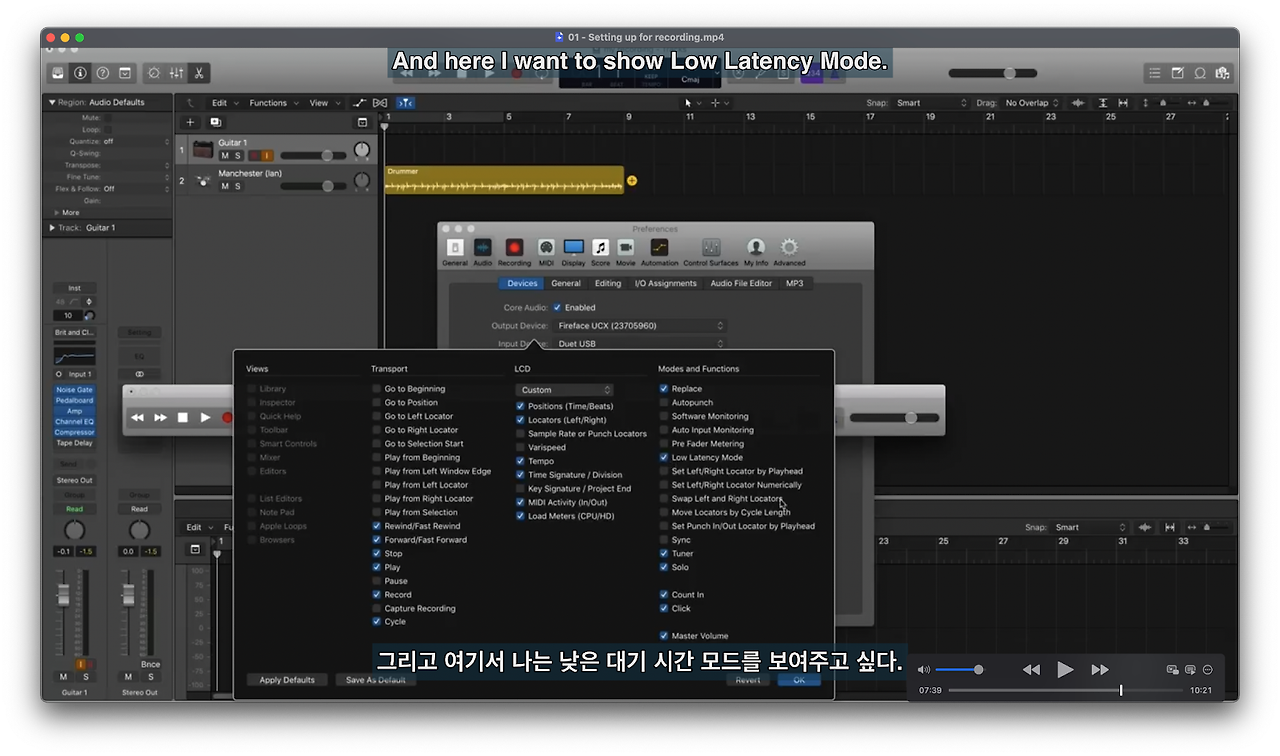This screenshot has width=1280, height=756.
Task: Open Score preferences icon
Action: point(601,251)
